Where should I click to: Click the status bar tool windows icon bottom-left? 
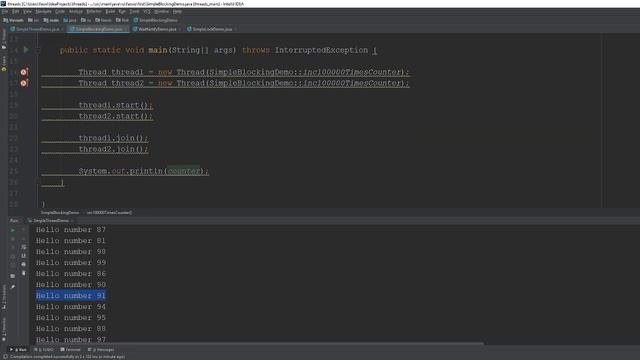4,357
